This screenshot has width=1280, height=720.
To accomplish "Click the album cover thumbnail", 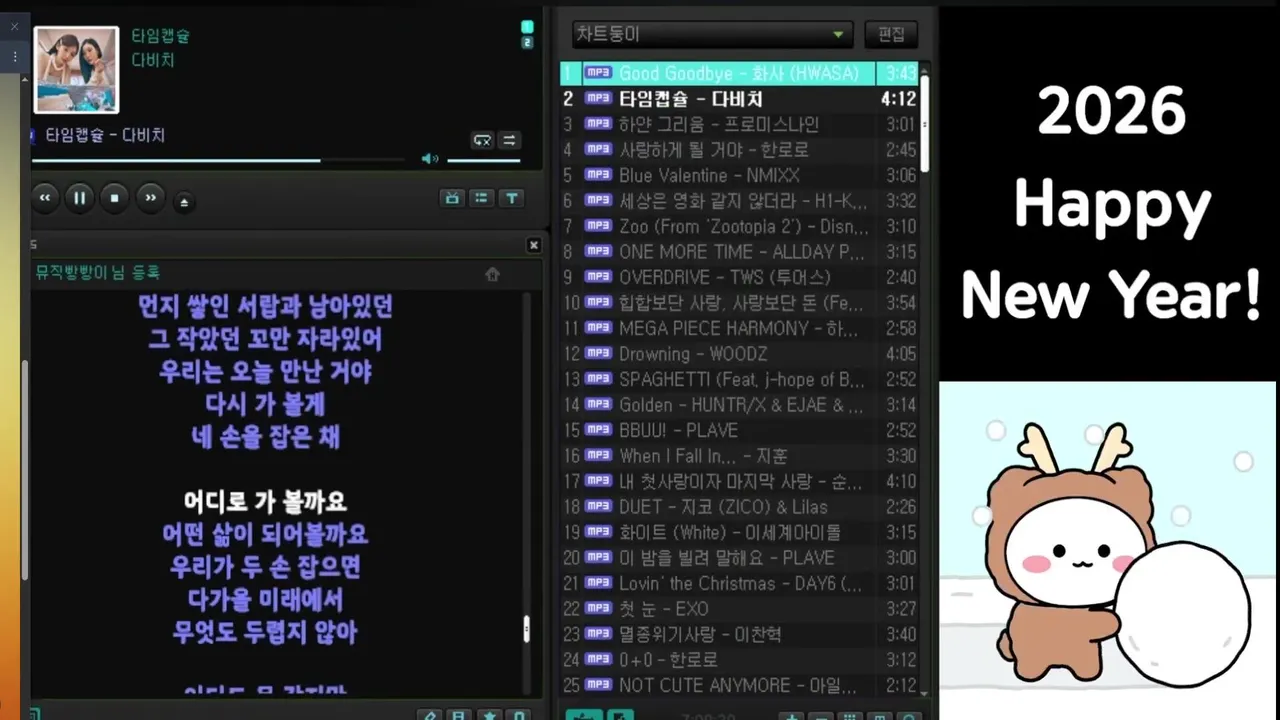I will click(76, 69).
